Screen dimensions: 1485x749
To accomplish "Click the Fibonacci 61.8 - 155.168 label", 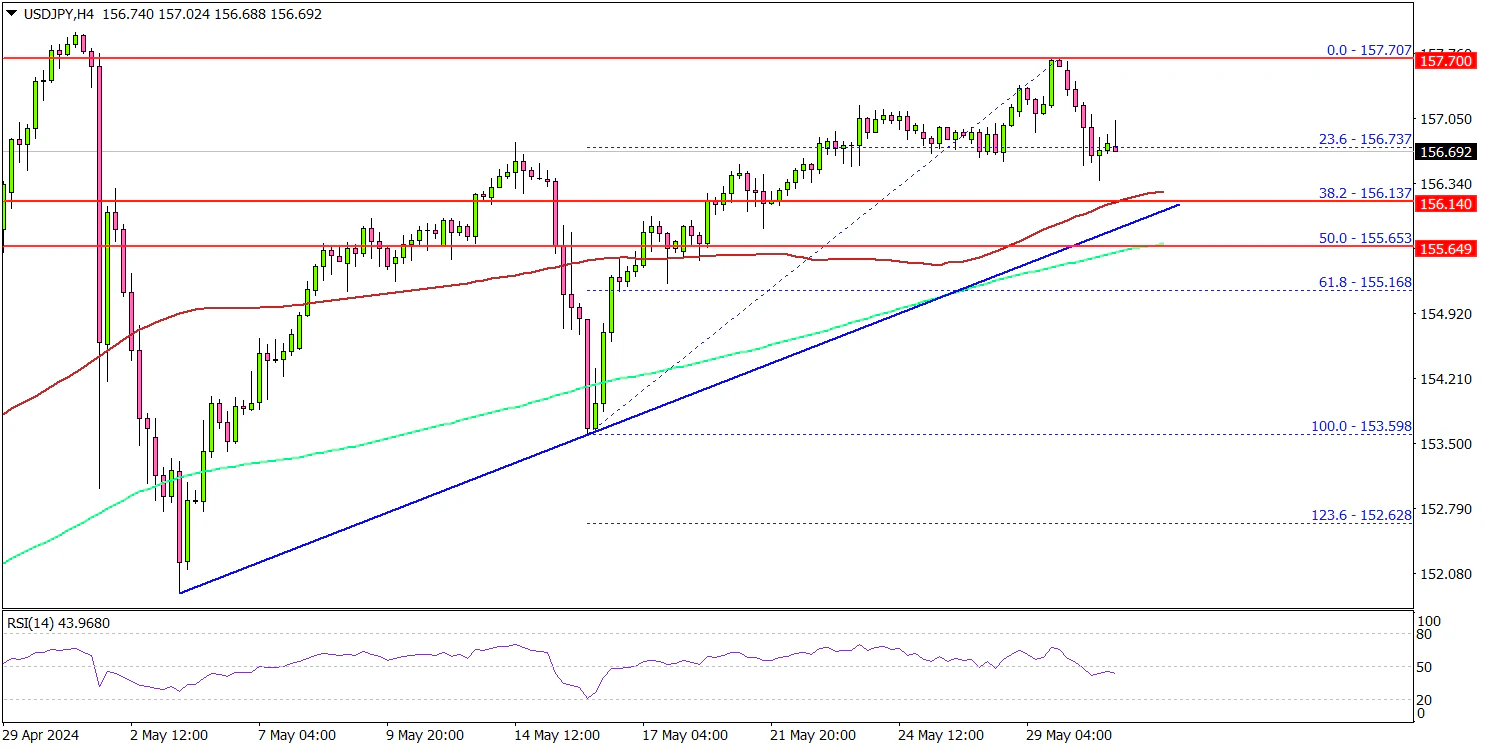I will click(x=1364, y=283).
